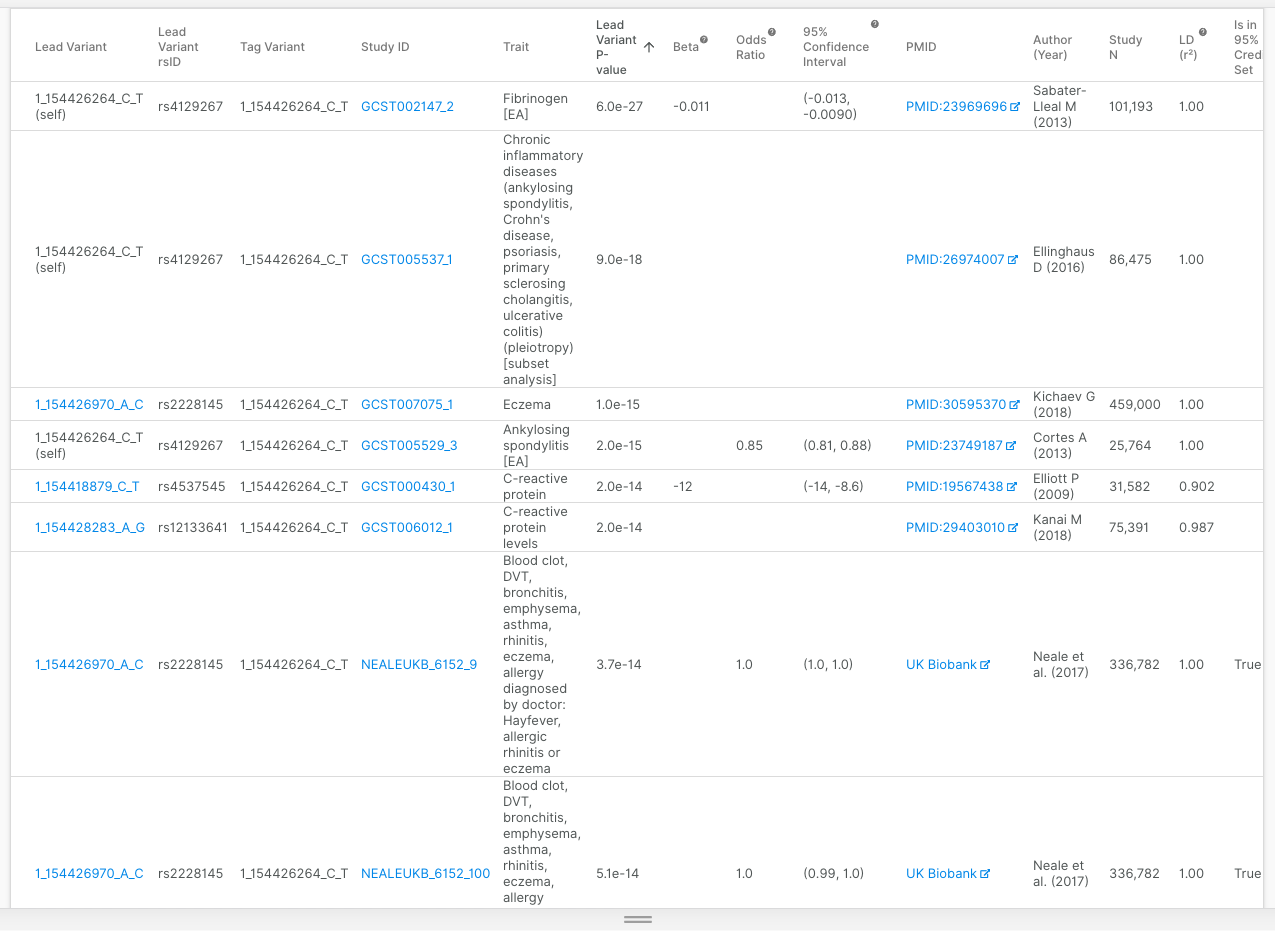The height and width of the screenshot is (931, 1275).
Task: Select the Eczema trait cell
Action: 525,405
